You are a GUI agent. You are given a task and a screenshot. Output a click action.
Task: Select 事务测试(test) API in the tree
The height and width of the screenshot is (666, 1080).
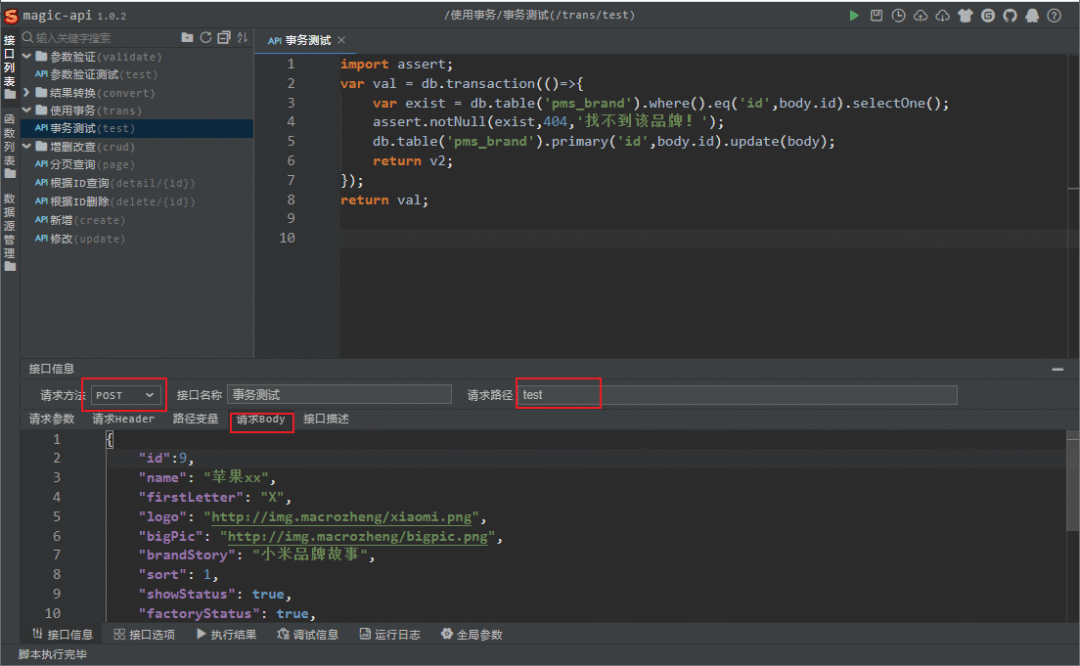coord(137,128)
